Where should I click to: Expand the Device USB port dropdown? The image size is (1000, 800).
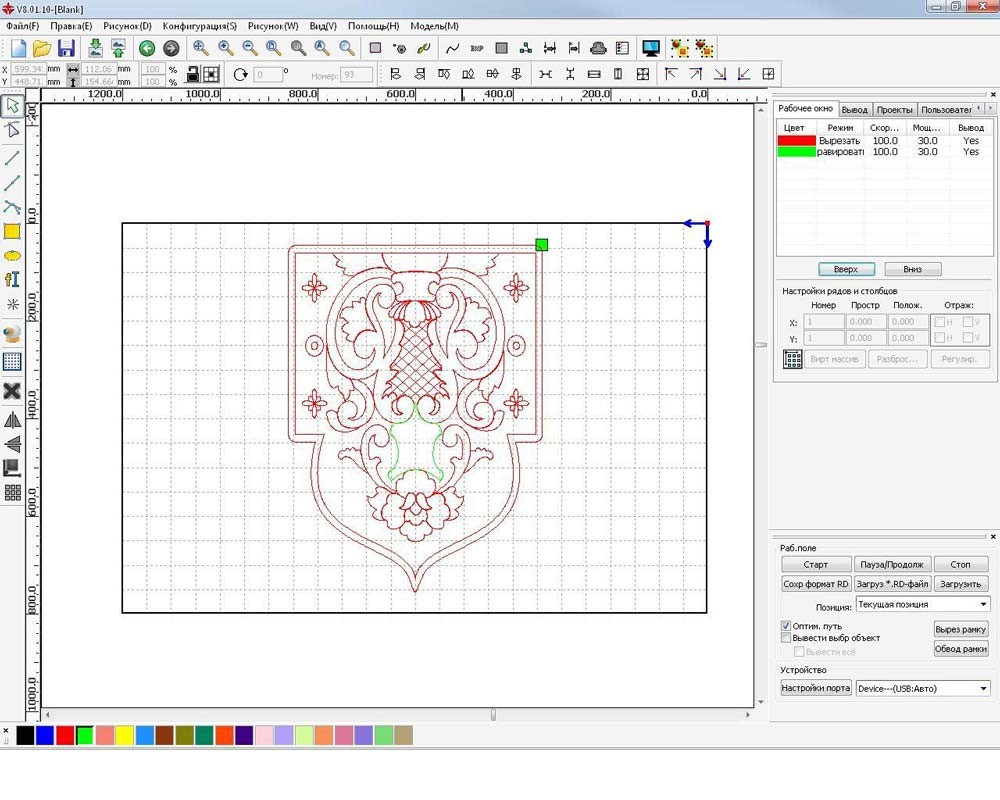[x=923, y=688]
